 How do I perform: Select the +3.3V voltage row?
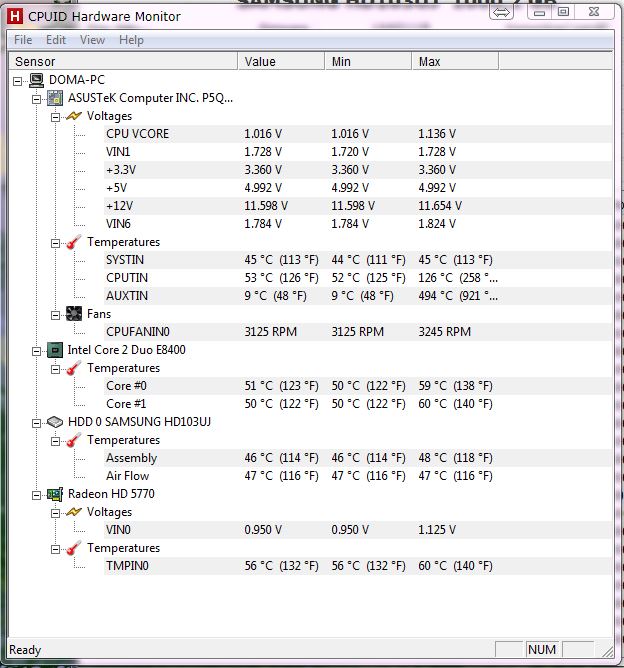pos(357,170)
